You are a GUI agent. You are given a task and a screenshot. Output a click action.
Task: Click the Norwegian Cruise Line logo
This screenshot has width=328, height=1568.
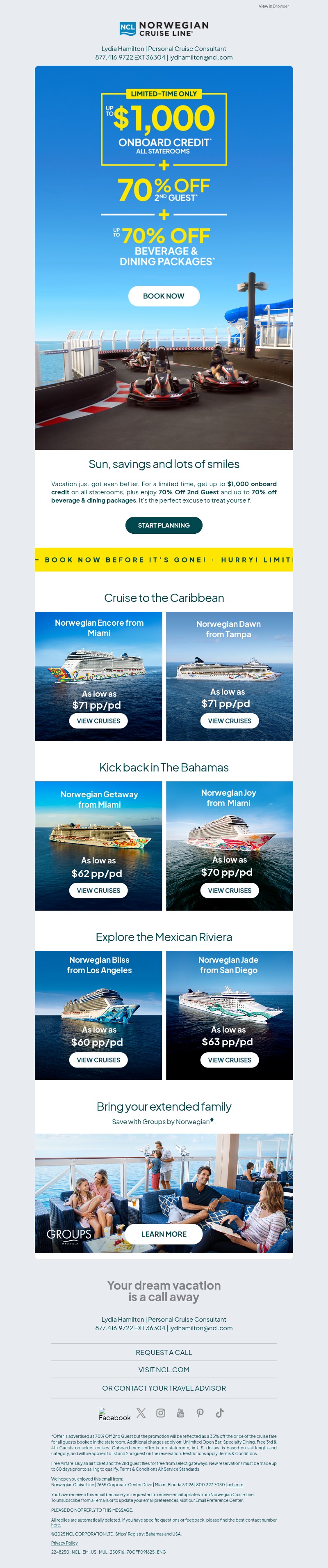click(164, 29)
